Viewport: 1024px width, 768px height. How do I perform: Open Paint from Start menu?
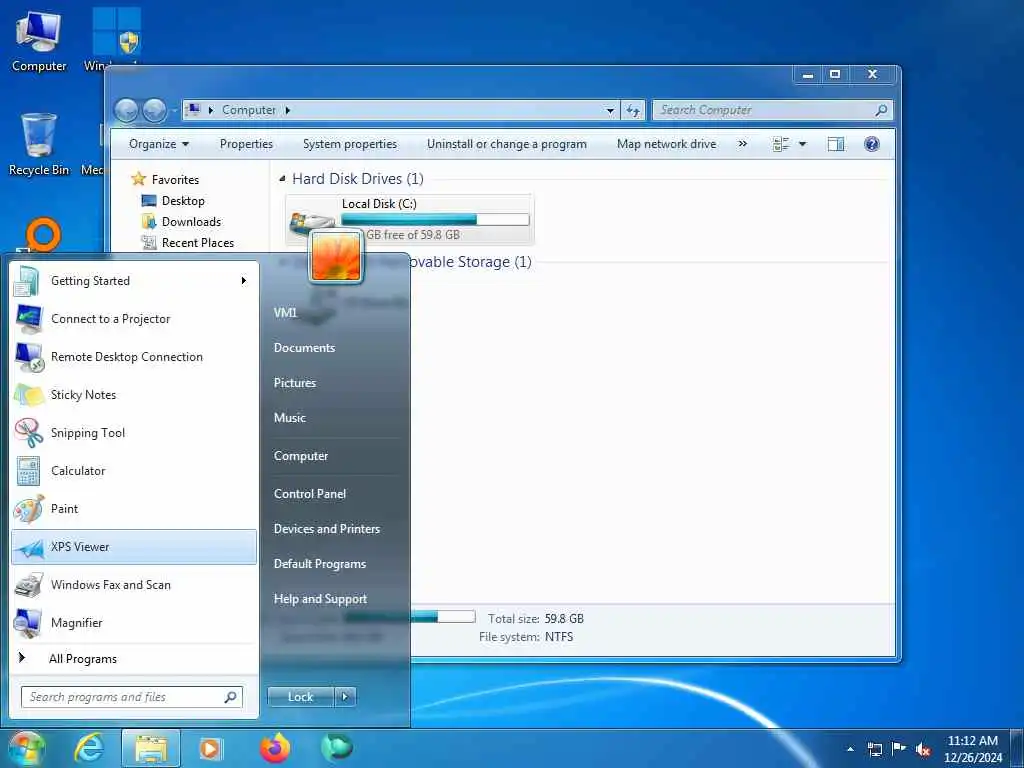[134, 509]
